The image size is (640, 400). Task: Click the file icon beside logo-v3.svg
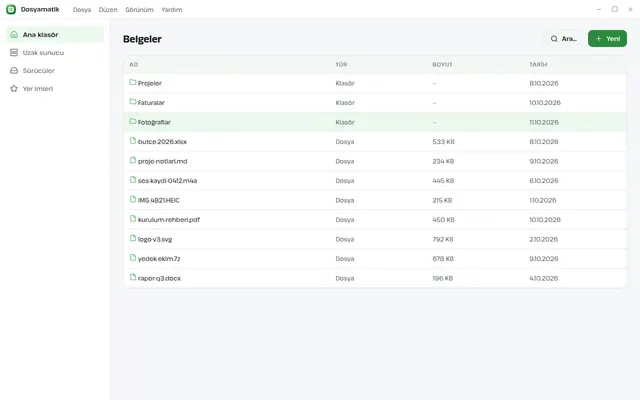(x=133, y=238)
